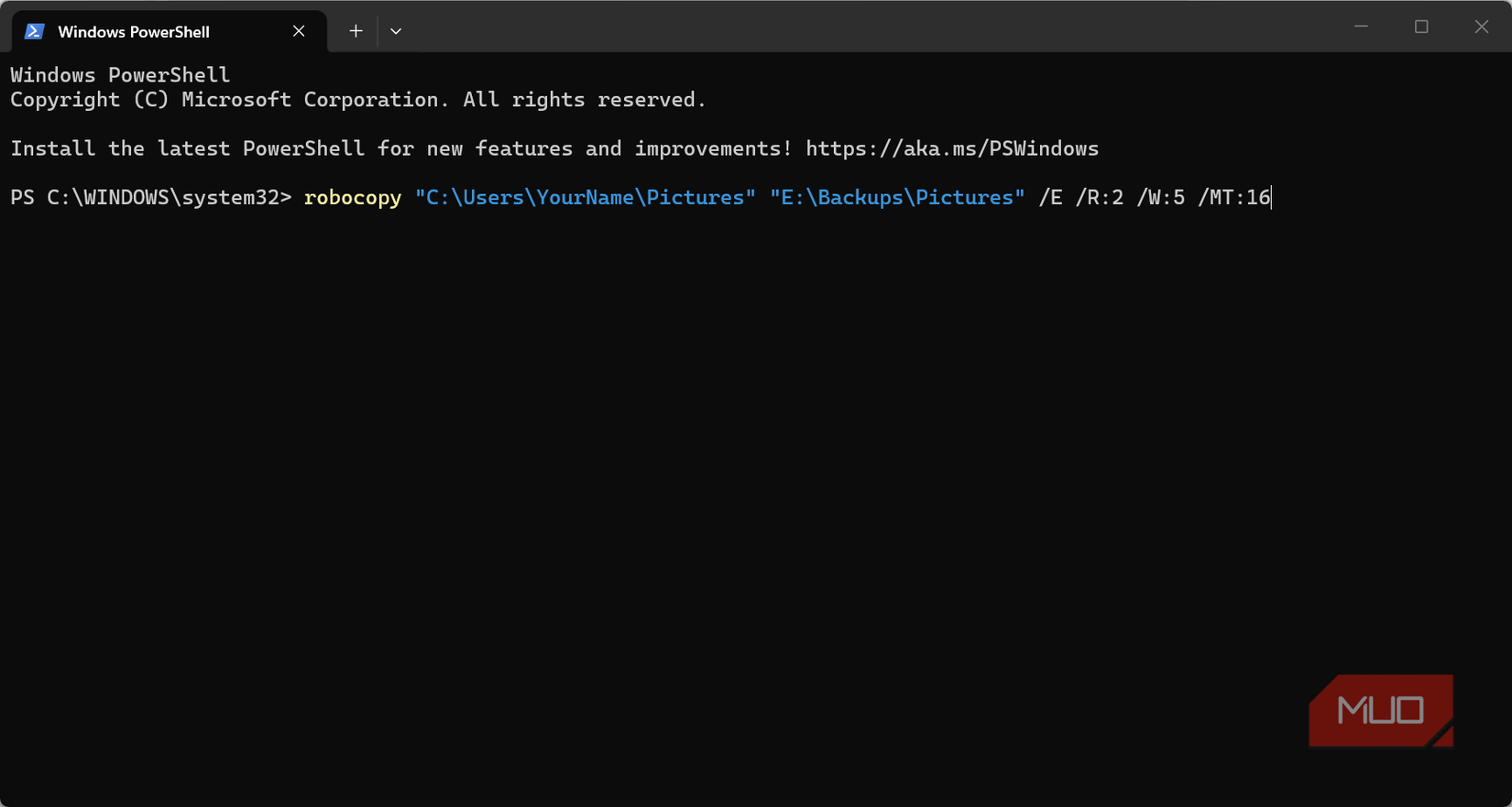This screenshot has height=807, width=1512.
Task: Click the /R:2 retry switch
Action: pos(1100,198)
